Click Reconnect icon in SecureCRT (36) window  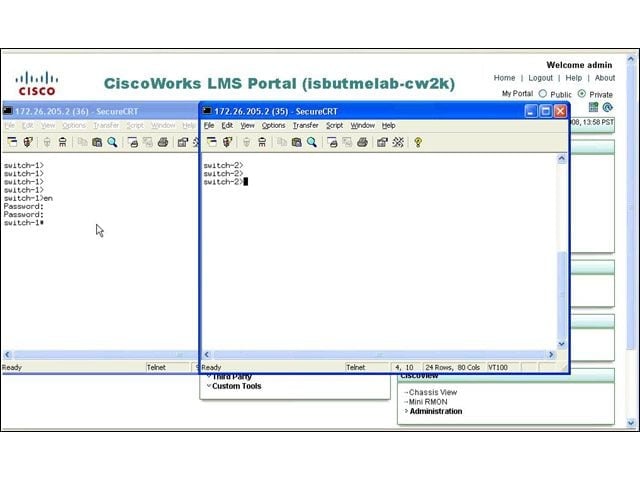pos(47,142)
